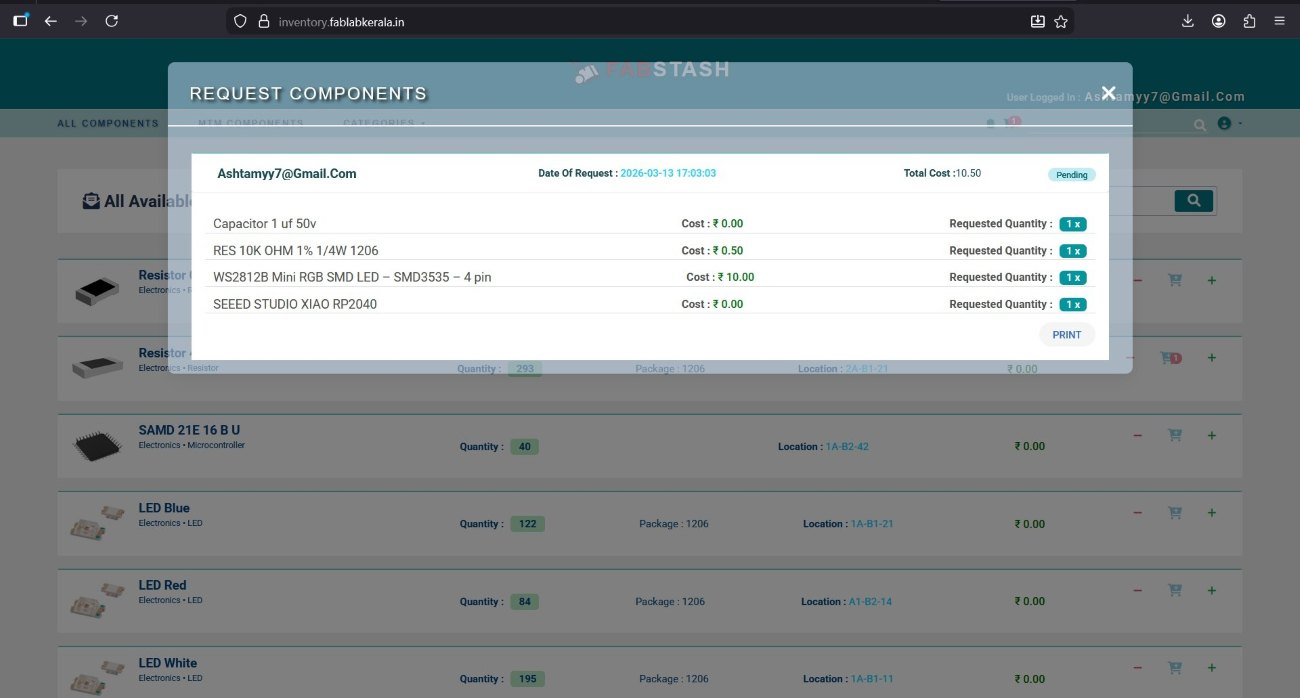Image resolution: width=1300 pixels, height=698 pixels.
Task: Click the LED Blue component thumbnail
Action: (x=98, y=524)
